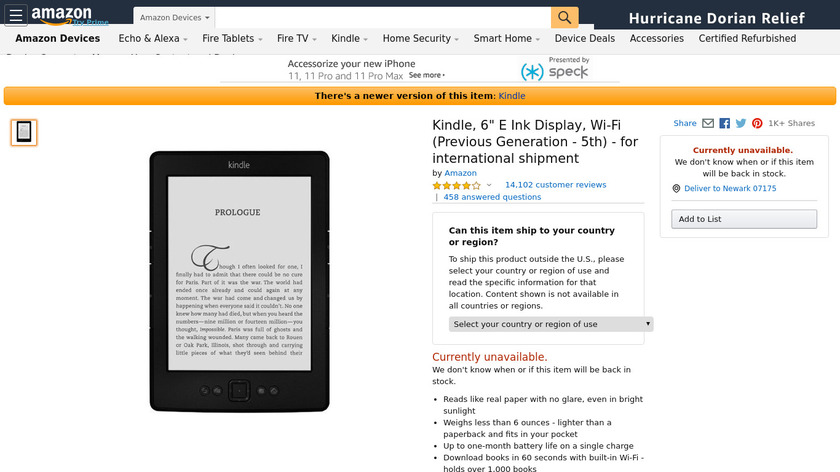Open Select your country or region dropdown
840x472 pixels.
[x=551, y=324]
